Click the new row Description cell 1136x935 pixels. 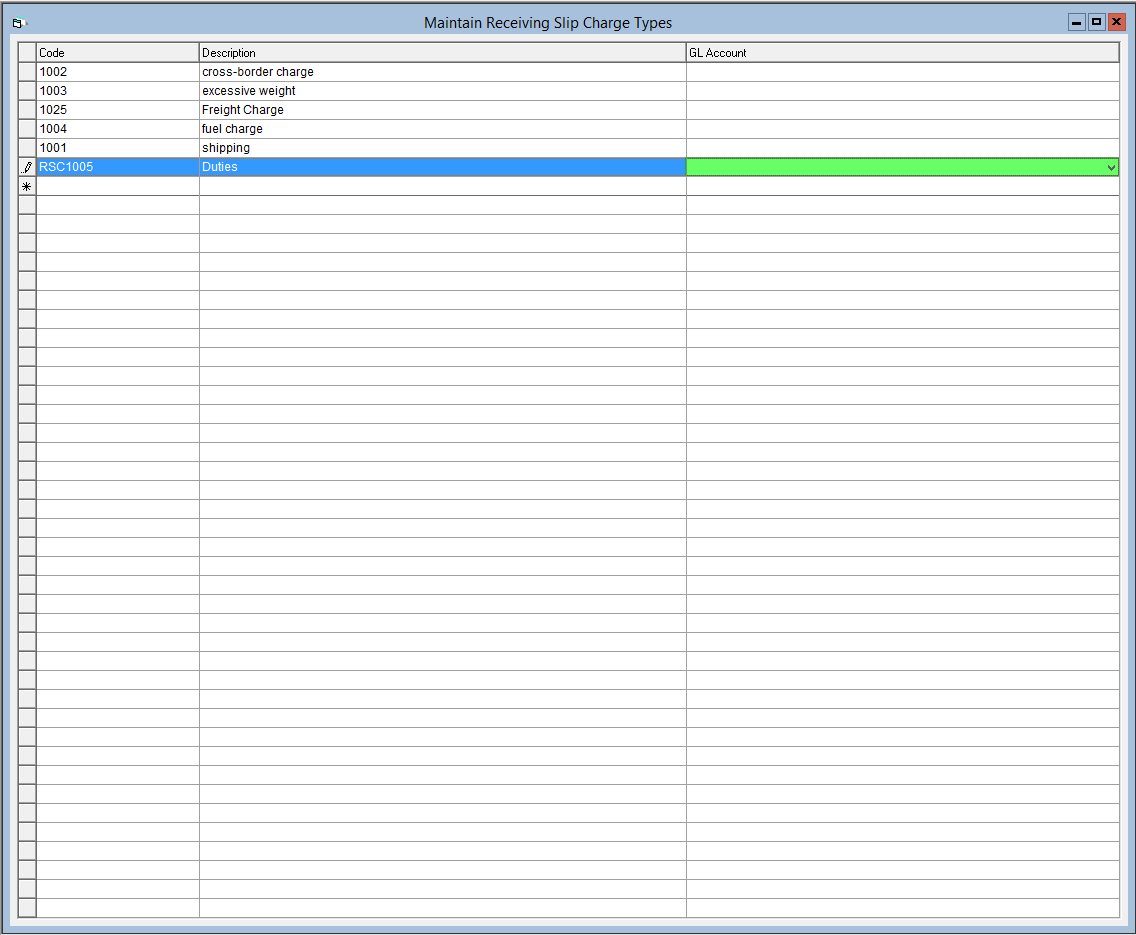coord(442,186)
